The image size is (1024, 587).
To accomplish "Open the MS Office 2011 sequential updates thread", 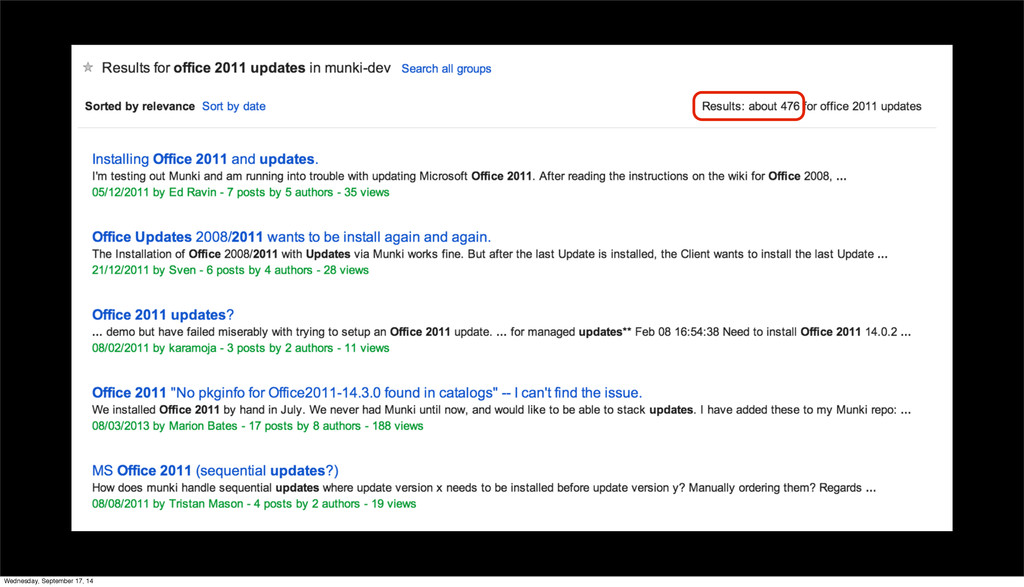I will (x=215, y=471).
